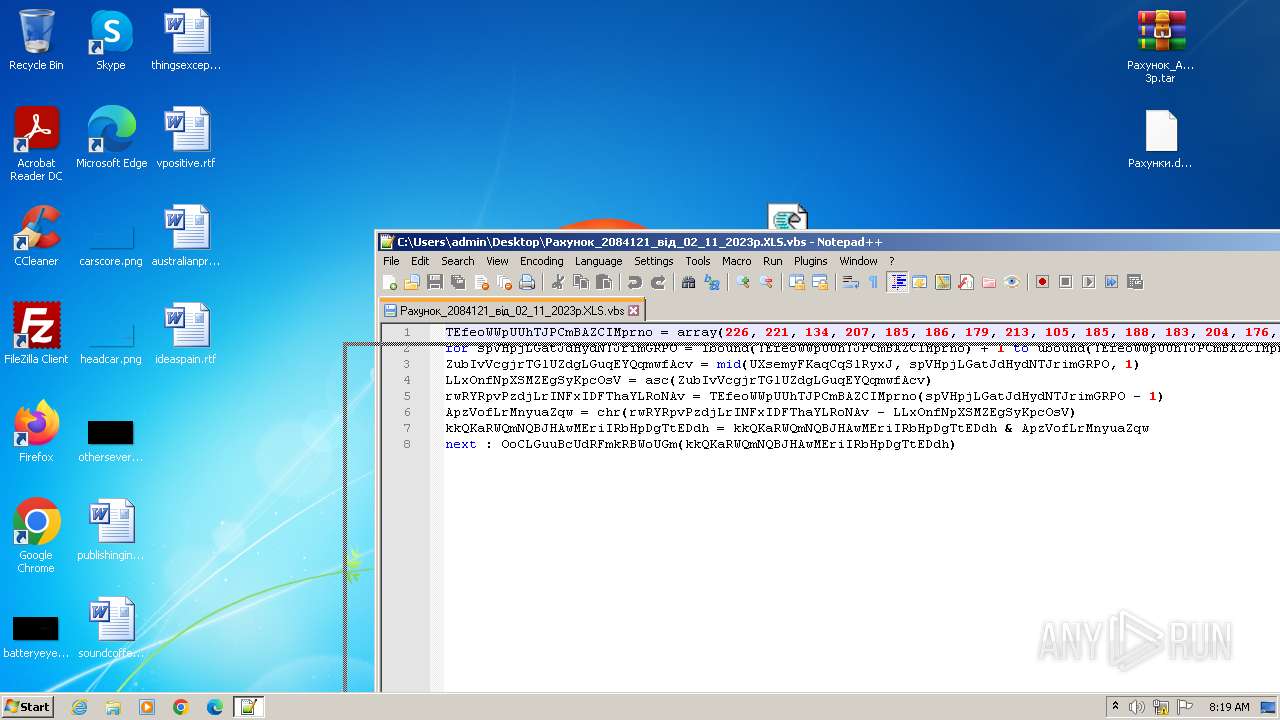
Task: Open the Macro menu
Action: pos(736,261)
